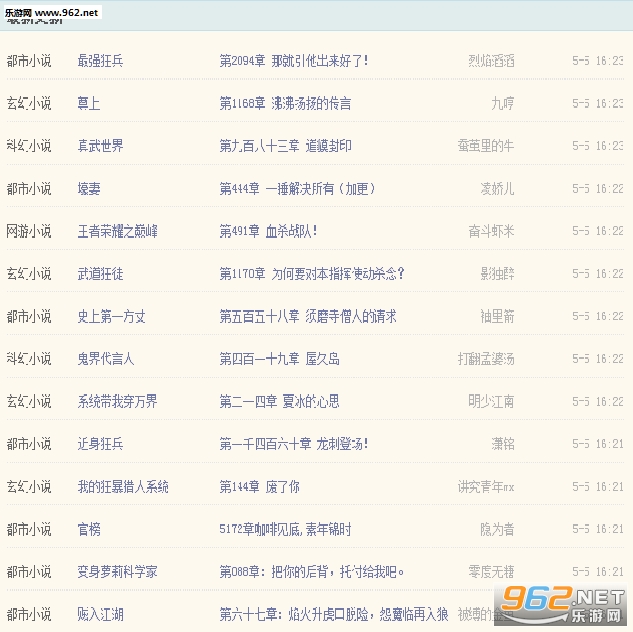Read chapter 5172章咖啡见底,素年锦时
Screen dimensions: 633x632
click(285, 529)
